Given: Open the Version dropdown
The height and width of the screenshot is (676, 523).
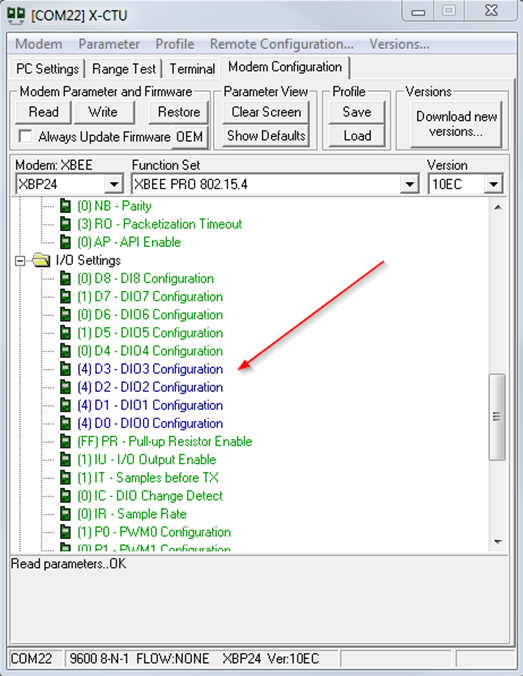Looking at the screenshot, I should tap(493, 185).
